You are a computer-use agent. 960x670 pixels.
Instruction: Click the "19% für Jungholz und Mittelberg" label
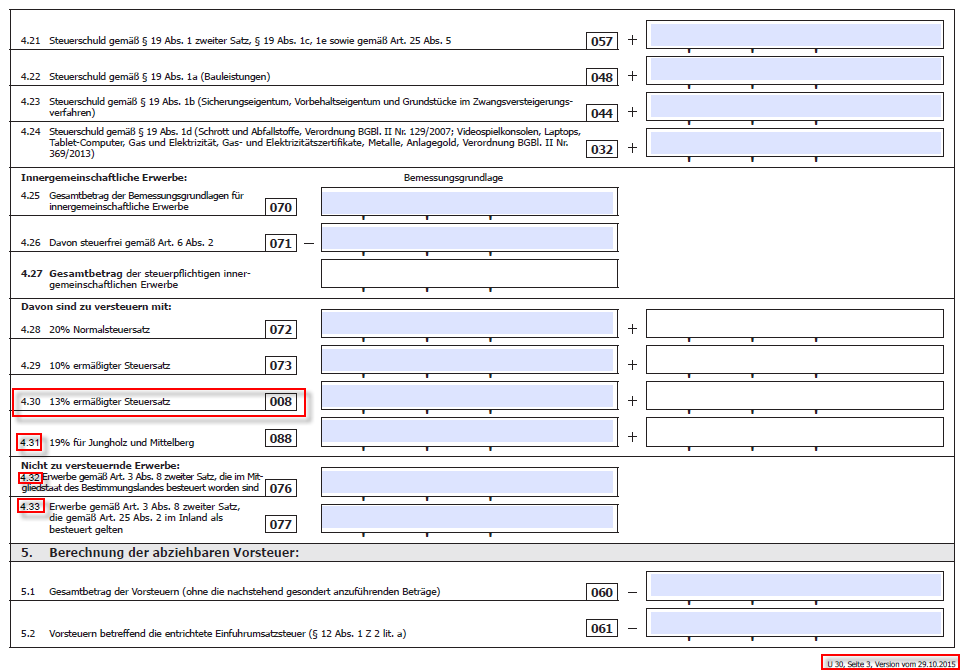[x=122, y=442]
